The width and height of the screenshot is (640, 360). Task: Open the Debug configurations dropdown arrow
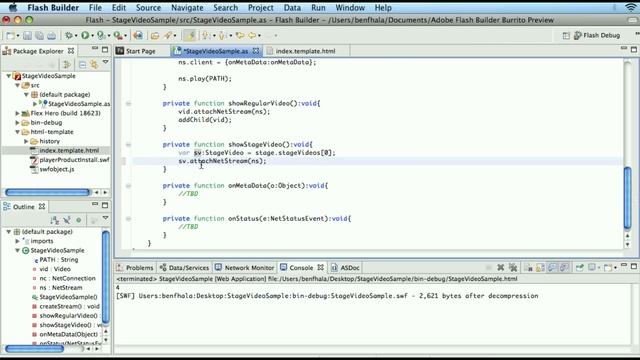76,36
